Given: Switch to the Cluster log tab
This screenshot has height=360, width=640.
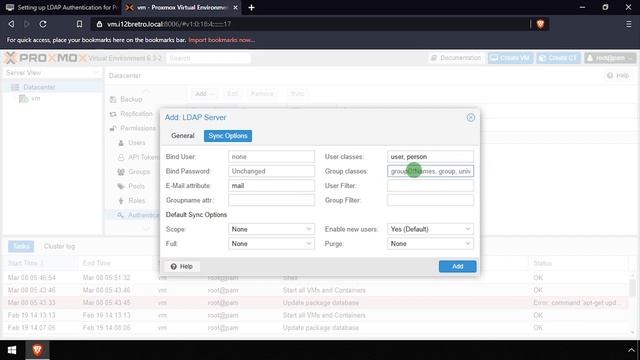Looking at the screenshot, I should pyautogui.click(x=59, y=246).
